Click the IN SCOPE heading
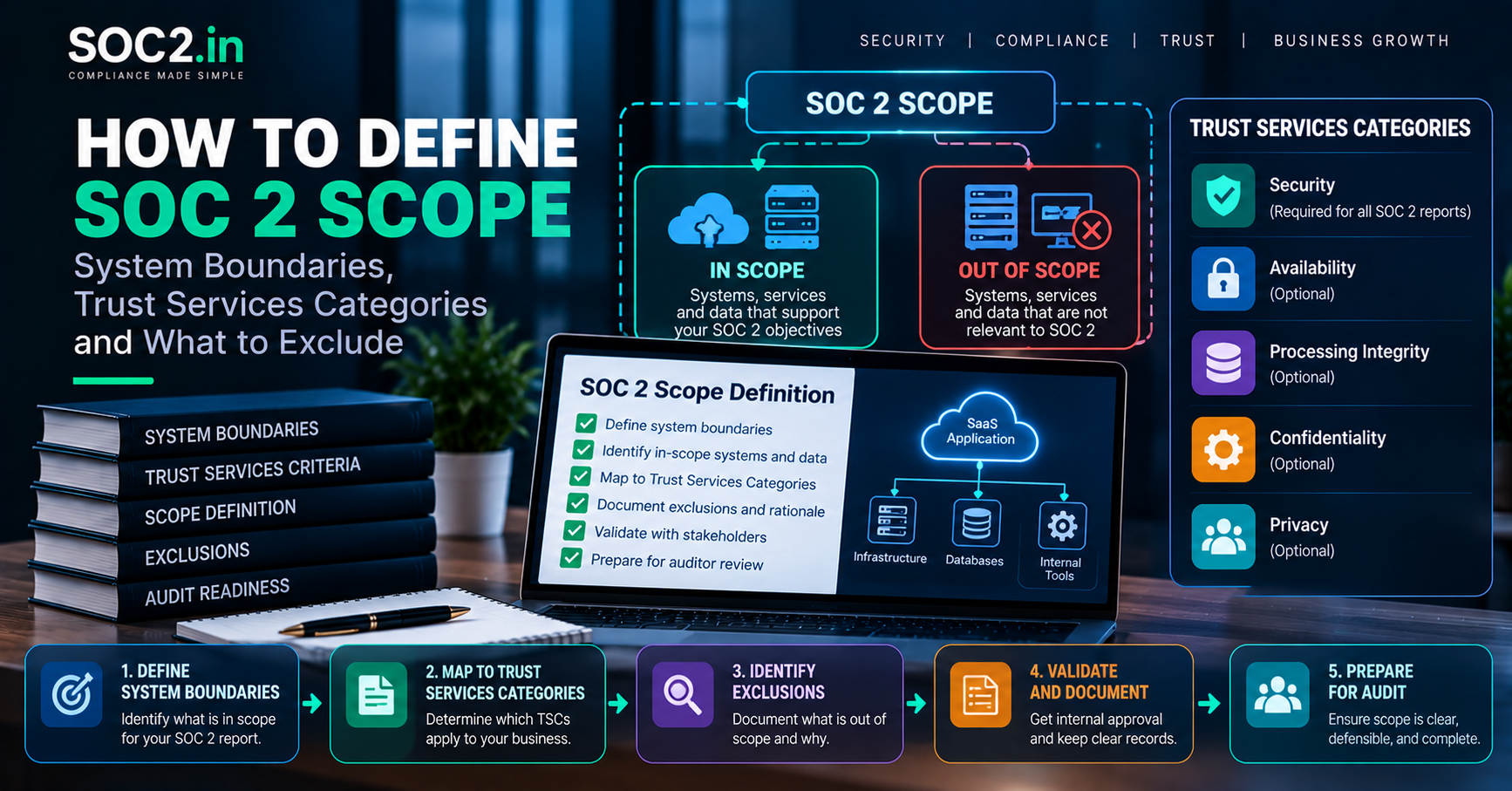 (757, 270)
